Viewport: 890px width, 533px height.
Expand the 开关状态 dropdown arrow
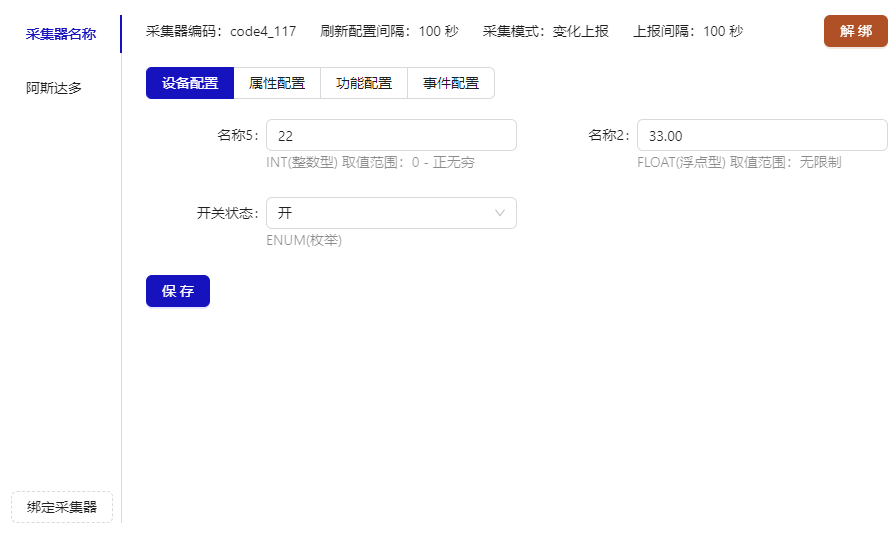[x=500, y=213]
